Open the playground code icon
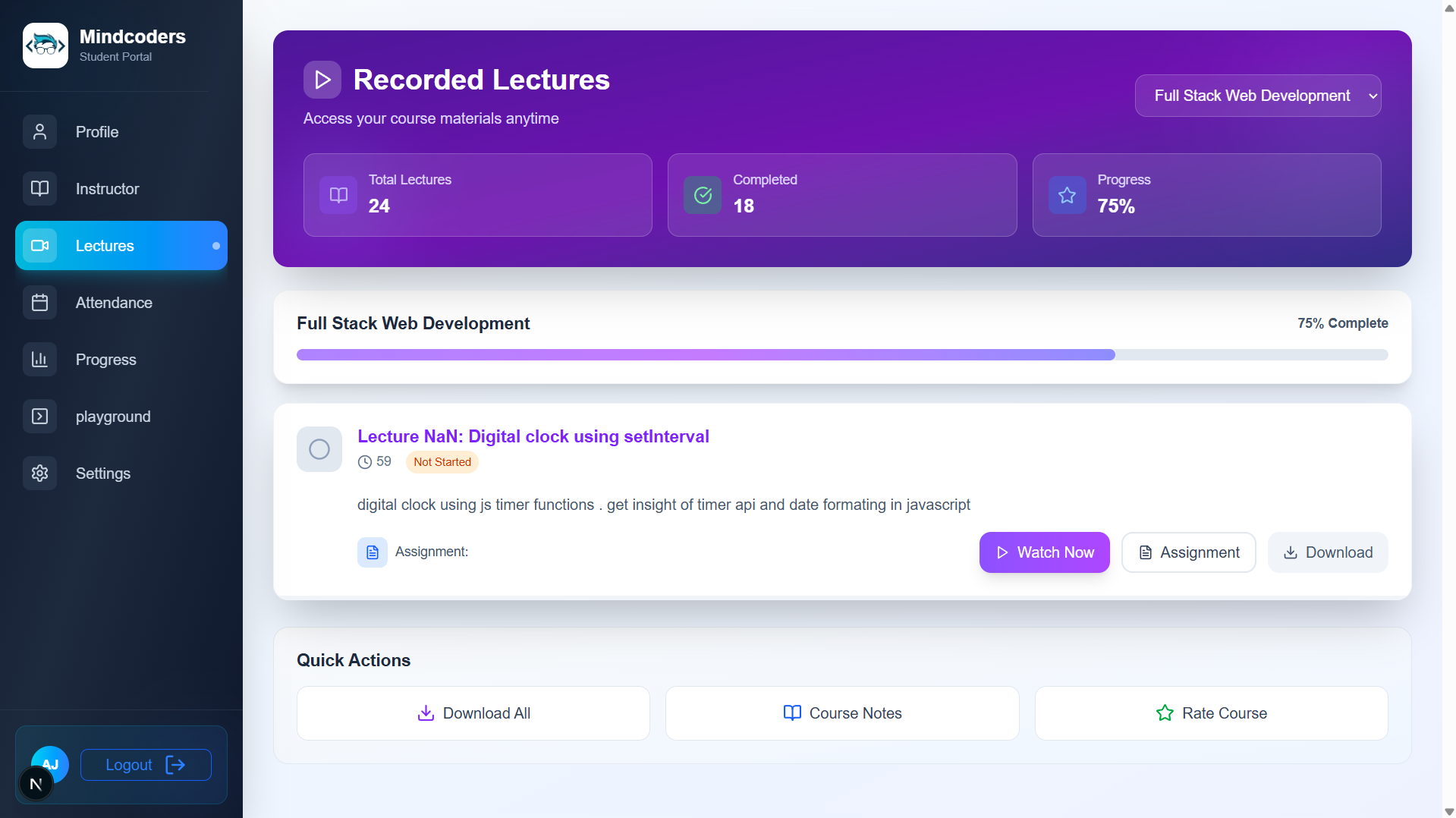The image size is (1456, 818). pyautogui.click(x=39, y=416)
